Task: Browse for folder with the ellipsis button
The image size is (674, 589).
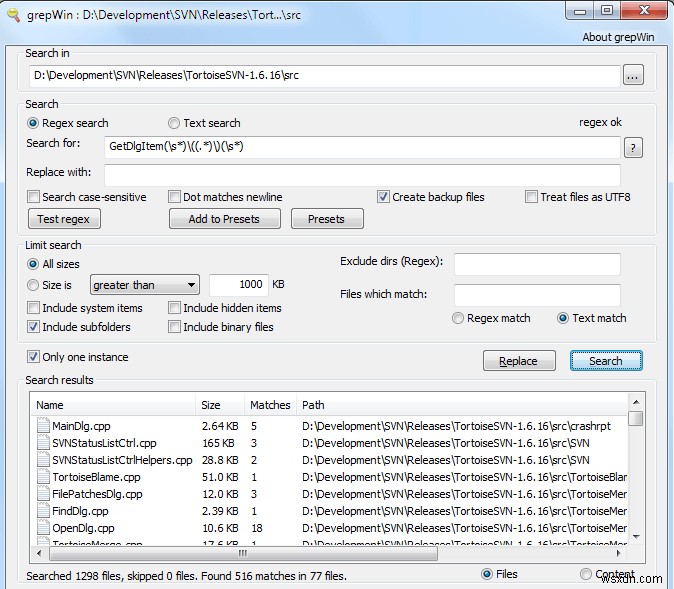Action: click(633, 76)
